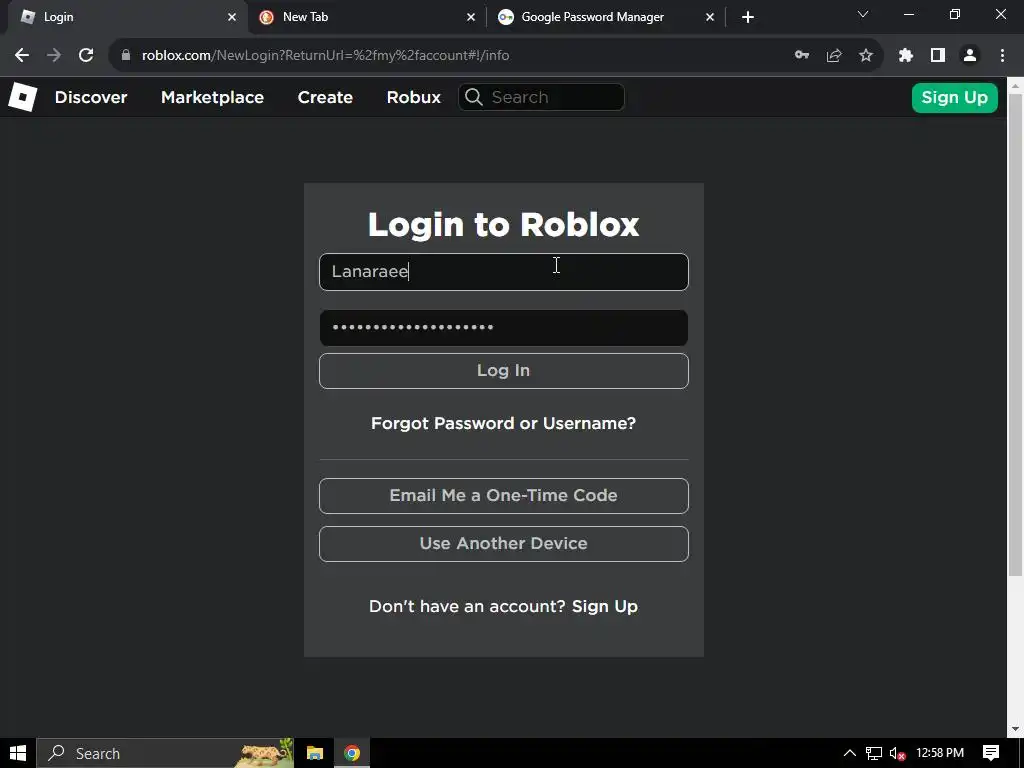
Task: Open the Chrome profile avatar menu
Action: click(x=970, y=56)
